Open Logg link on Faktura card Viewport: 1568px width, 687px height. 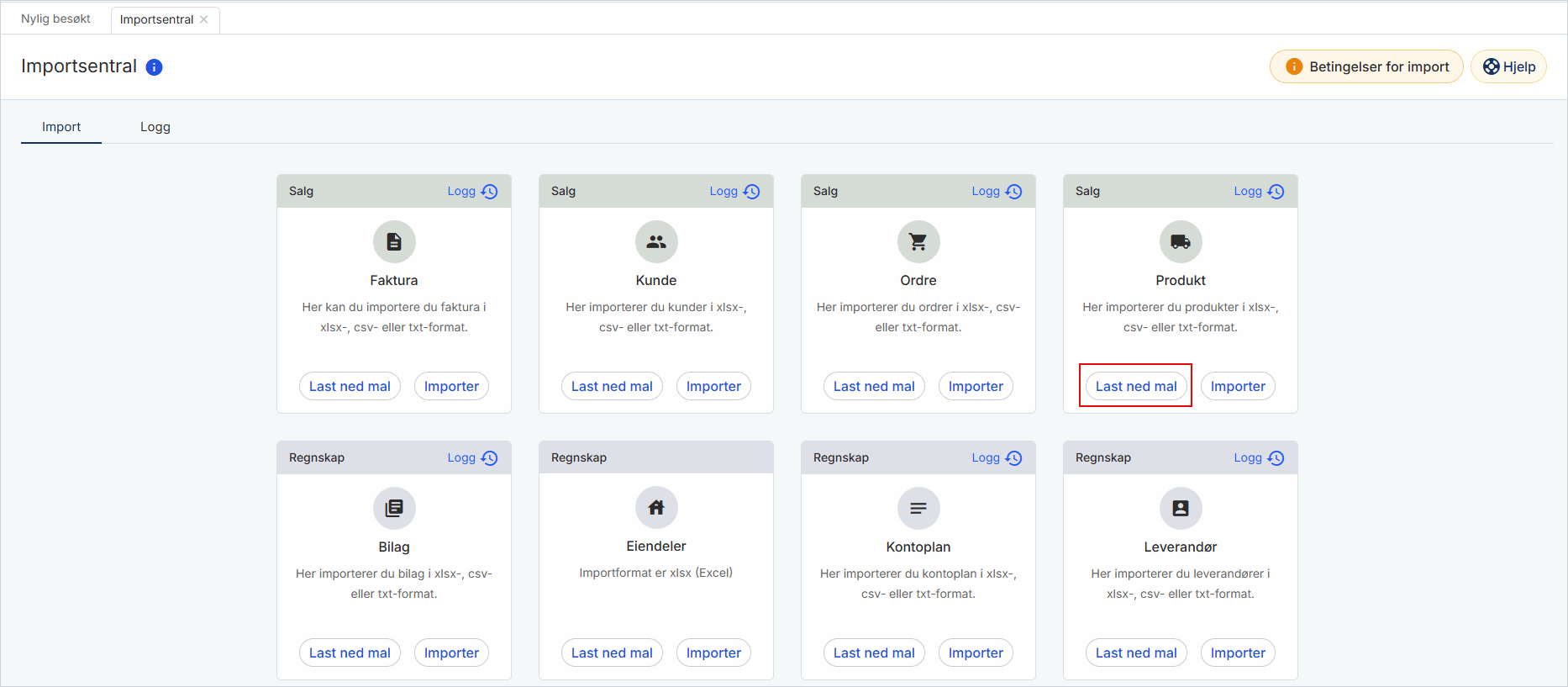[x=472, y=192]
